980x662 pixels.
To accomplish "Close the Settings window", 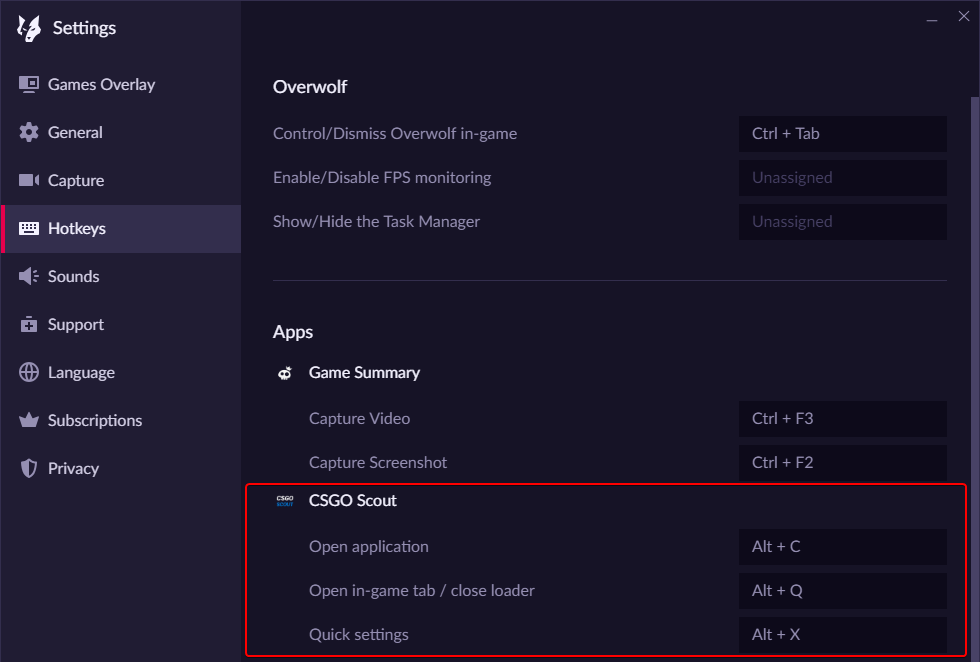I will (x=964, y=17).
